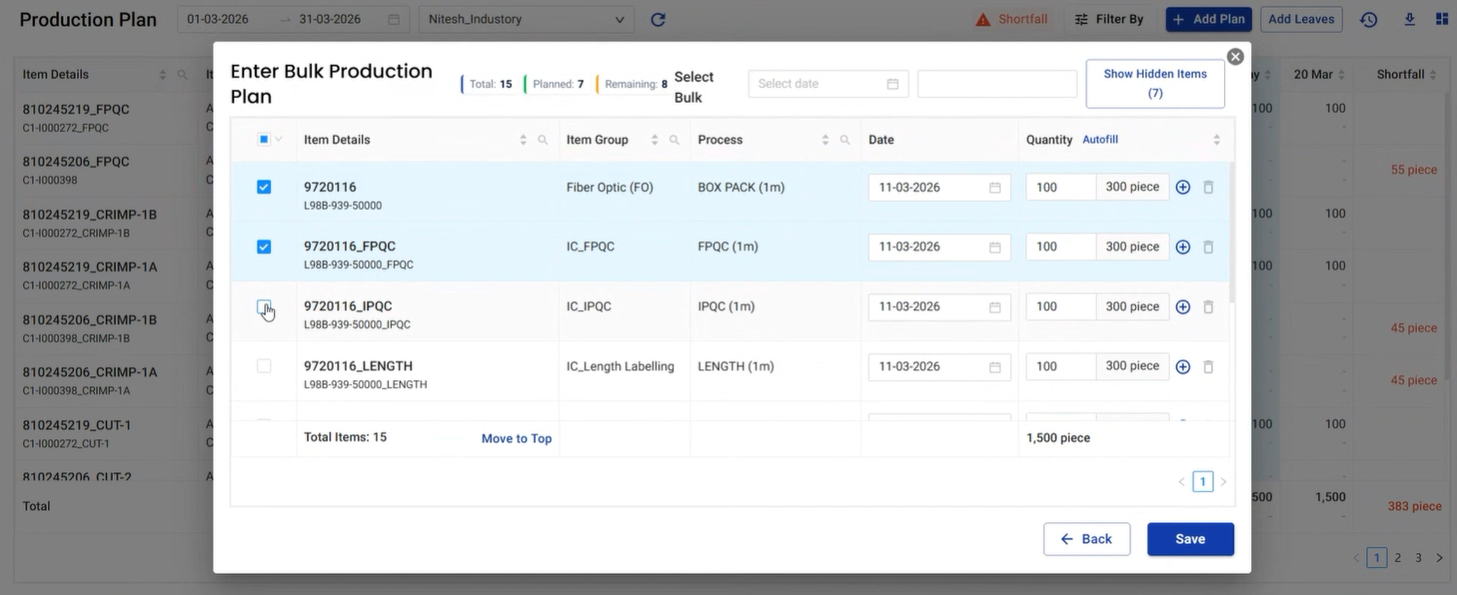Sort the Quantity column

(1216, 140)
